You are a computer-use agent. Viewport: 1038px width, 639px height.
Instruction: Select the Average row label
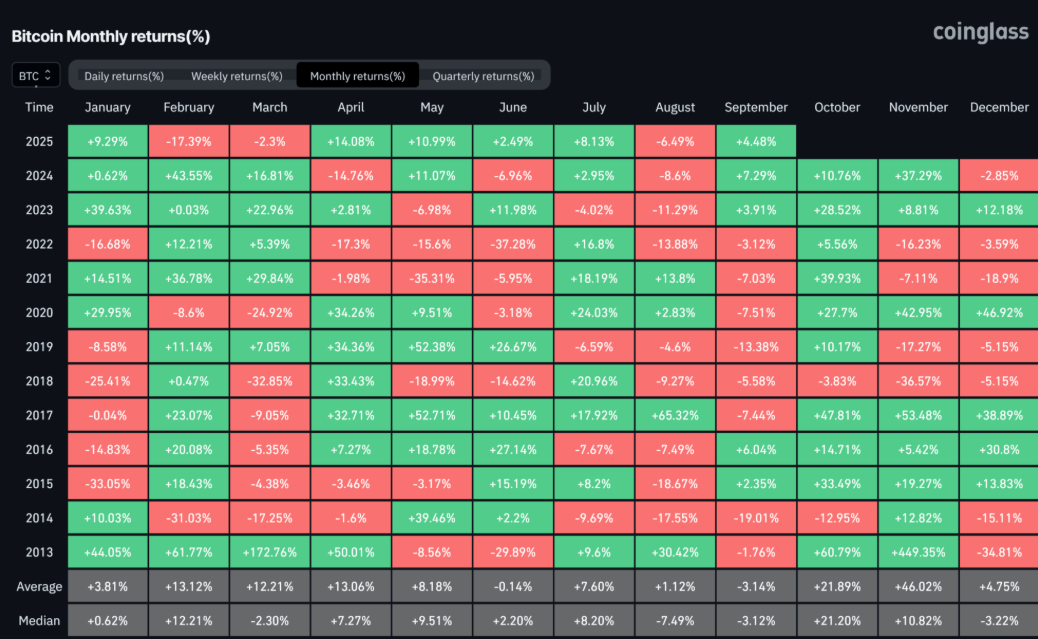point(39,586)
